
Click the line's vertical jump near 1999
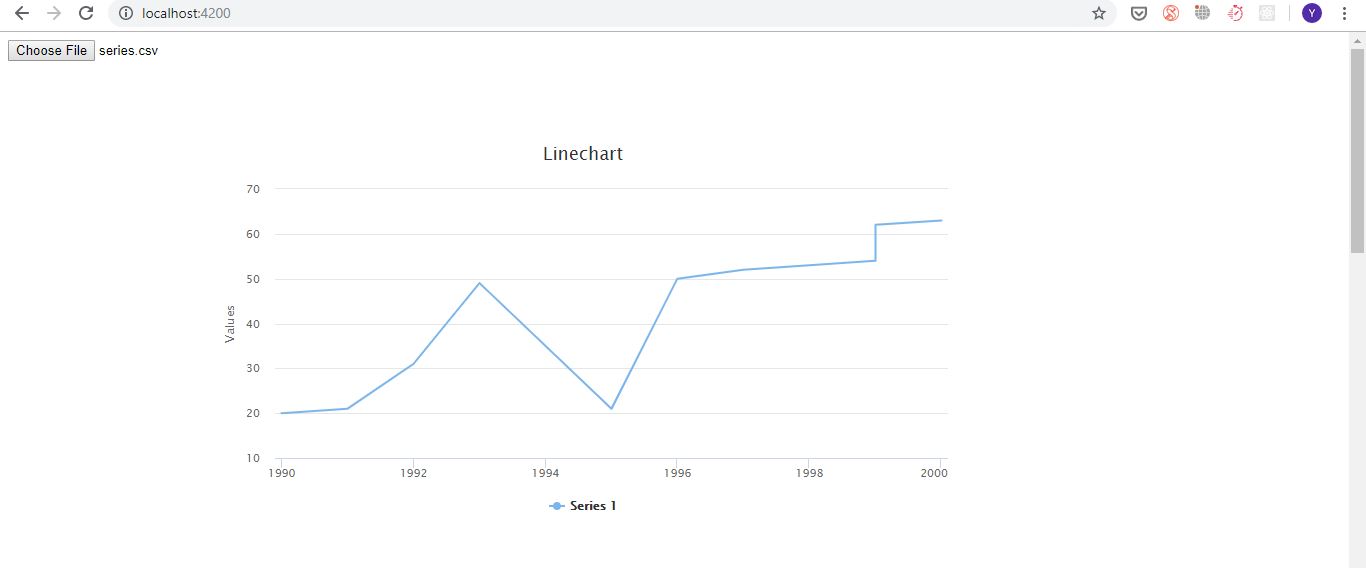click(876, 242)
